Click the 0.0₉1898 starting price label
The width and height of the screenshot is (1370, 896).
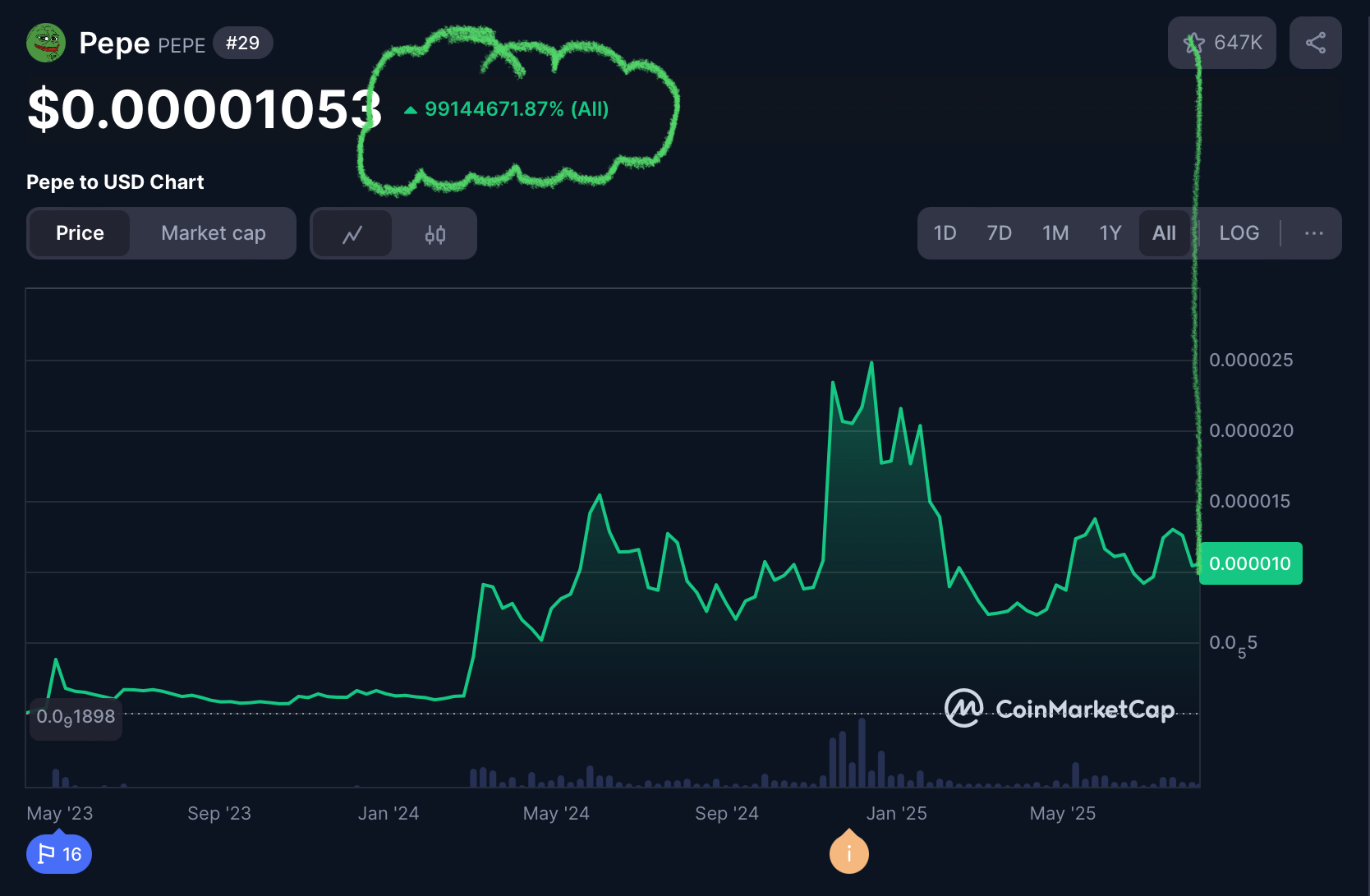point(76,718)
